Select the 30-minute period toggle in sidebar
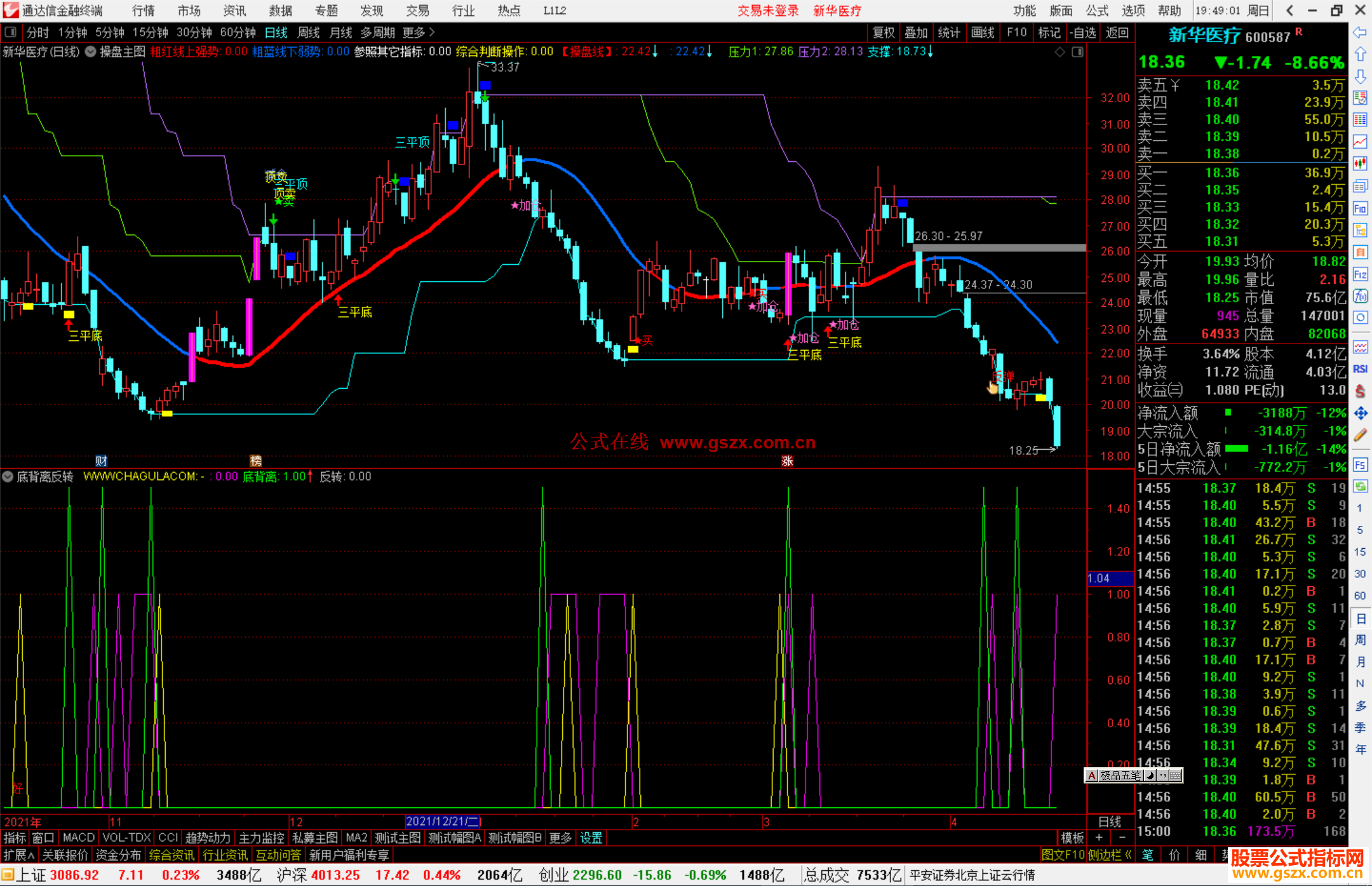Image resolution: width=1372 pixels, height=886 pixels. tap(1359, 574)
